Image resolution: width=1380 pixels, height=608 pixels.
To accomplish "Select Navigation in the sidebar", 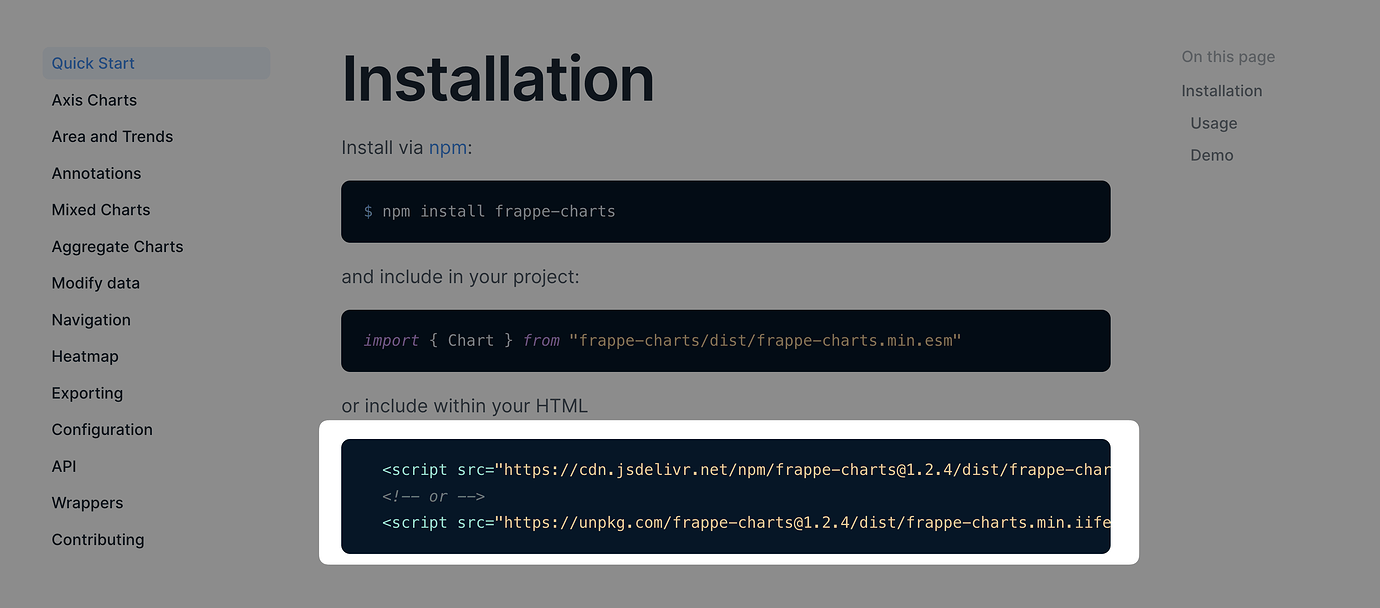I will point(91,319).
